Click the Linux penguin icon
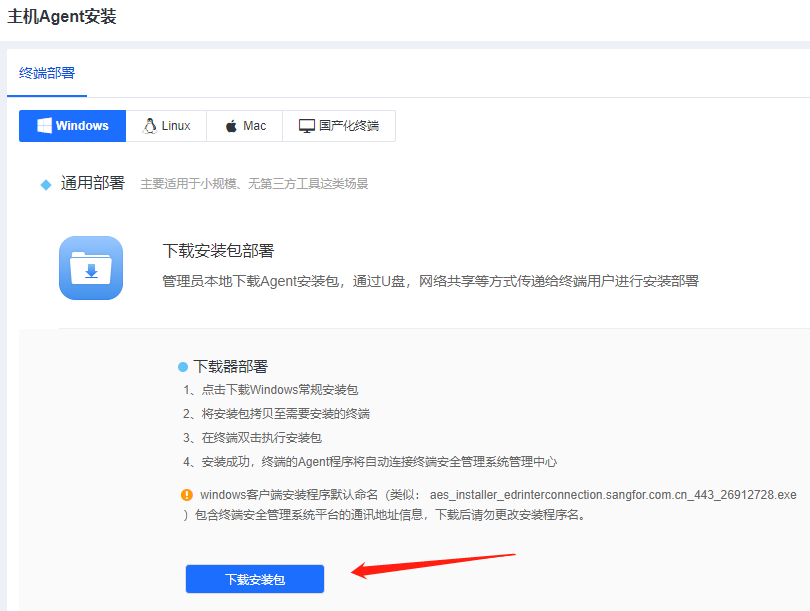Image resolution: width=810 pixels, height=611 pixels. (148, 125)
